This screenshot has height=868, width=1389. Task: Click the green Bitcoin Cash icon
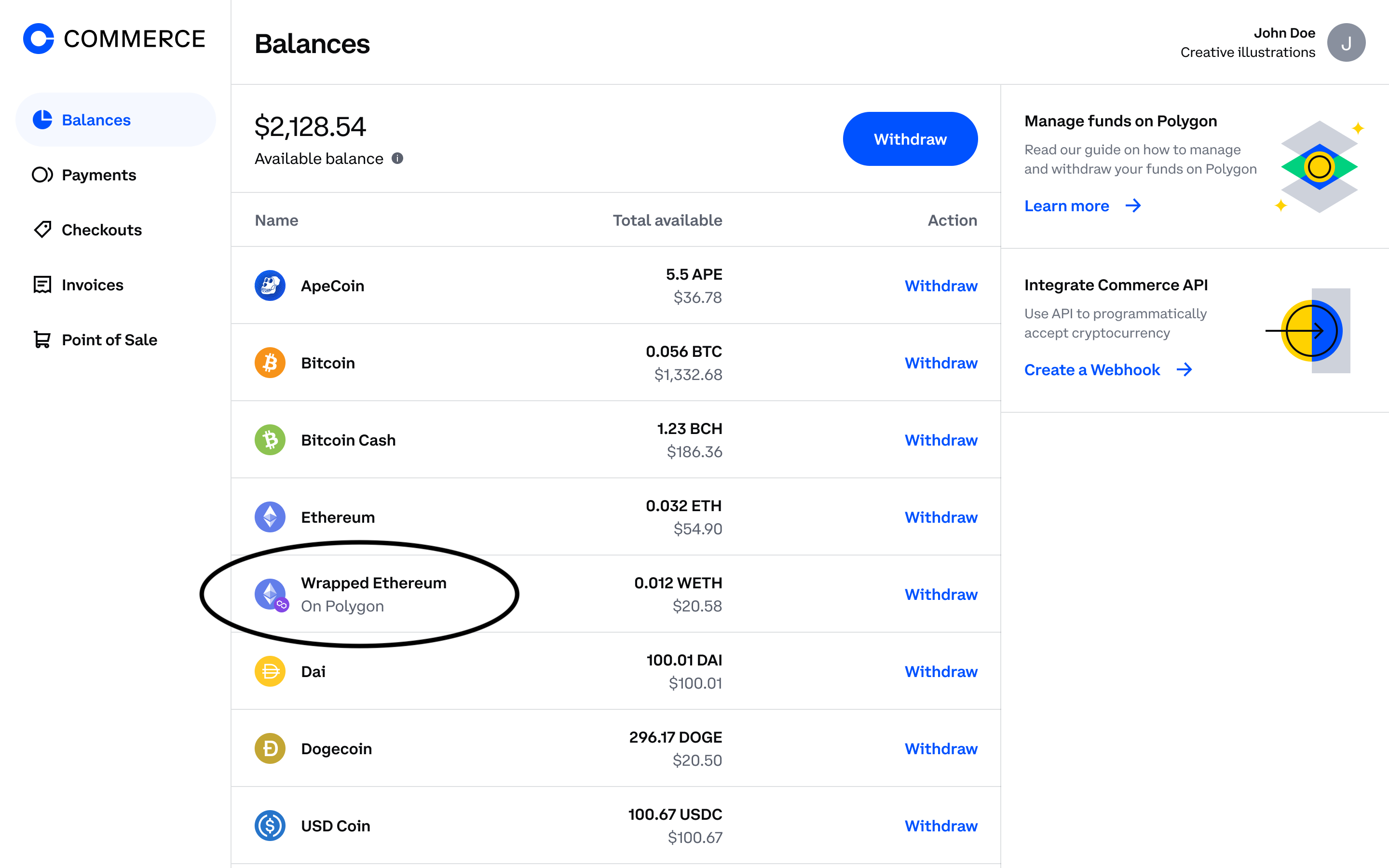[270, 440]
